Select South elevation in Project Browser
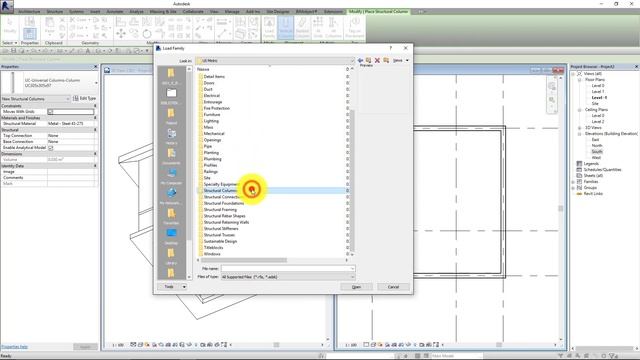The image size is (640, 360). (597, 151)
